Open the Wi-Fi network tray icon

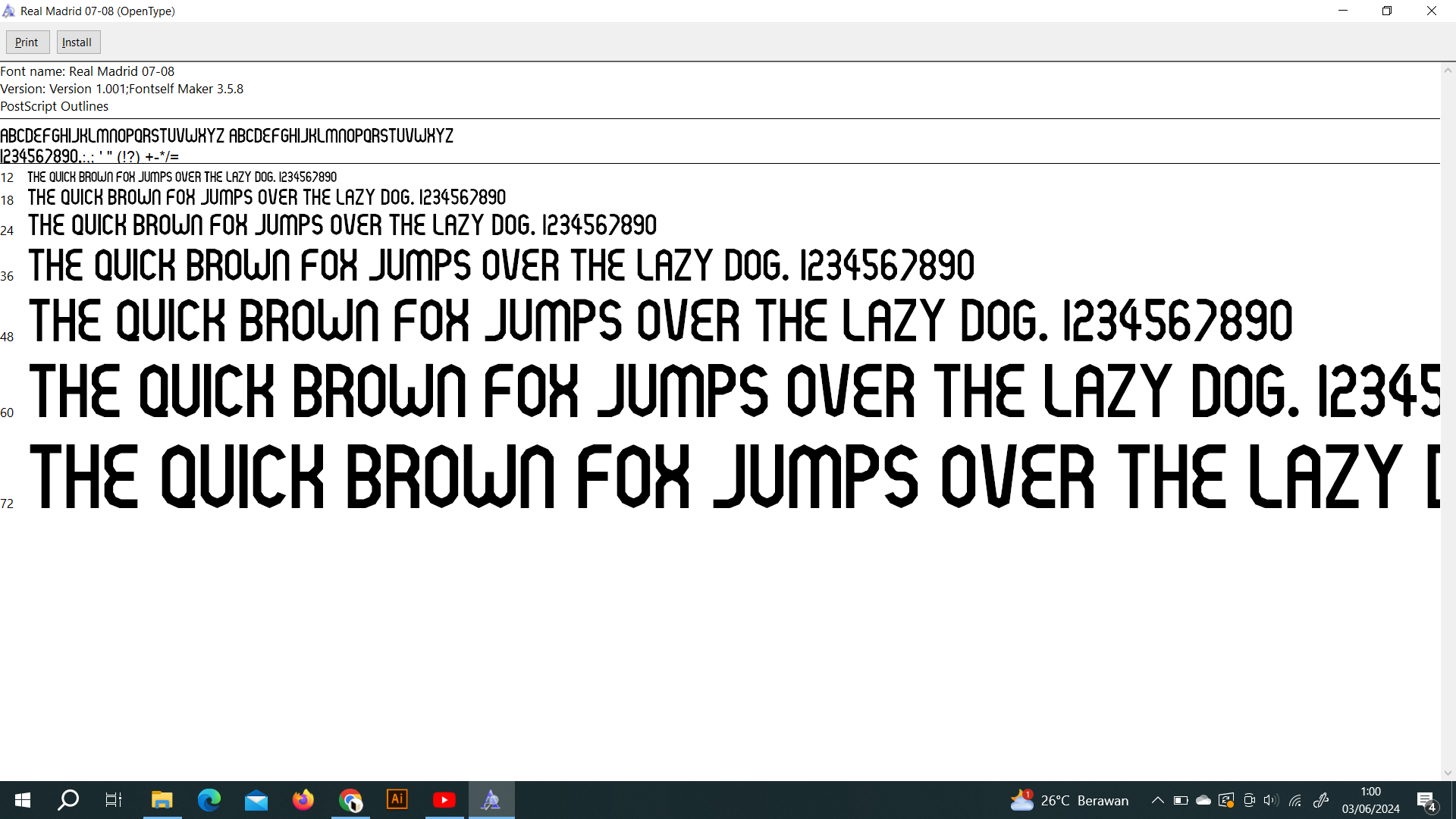pyautogui.click(x=1295, y=800)
